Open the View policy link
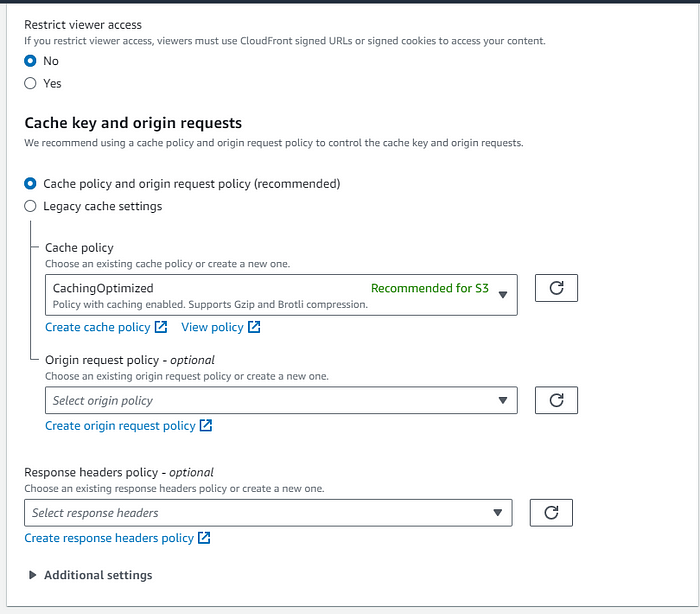The width and height of the screenshot is (700, 614). coord(212,327)
